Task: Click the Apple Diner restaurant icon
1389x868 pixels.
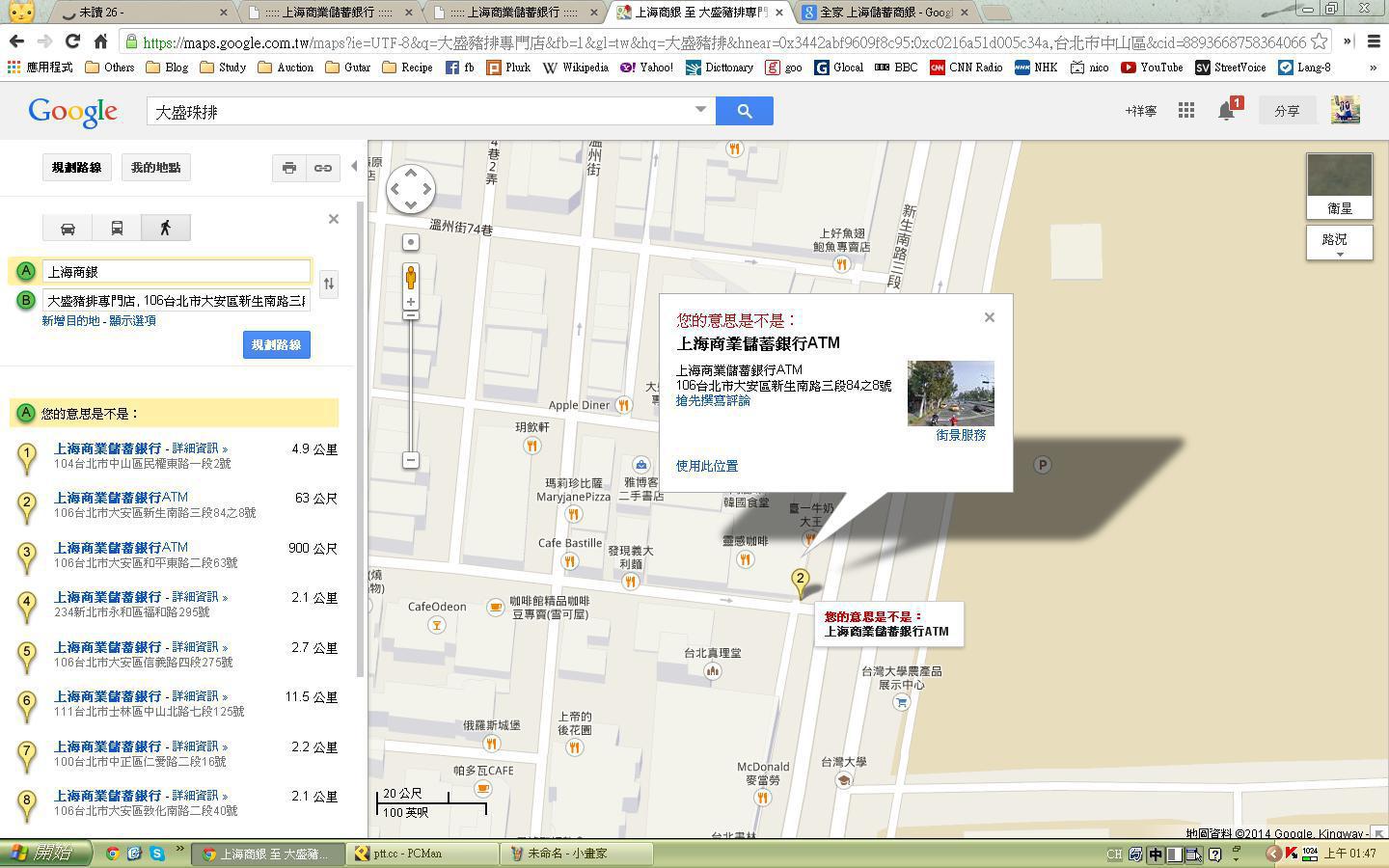Action: [x=624, y=405]
